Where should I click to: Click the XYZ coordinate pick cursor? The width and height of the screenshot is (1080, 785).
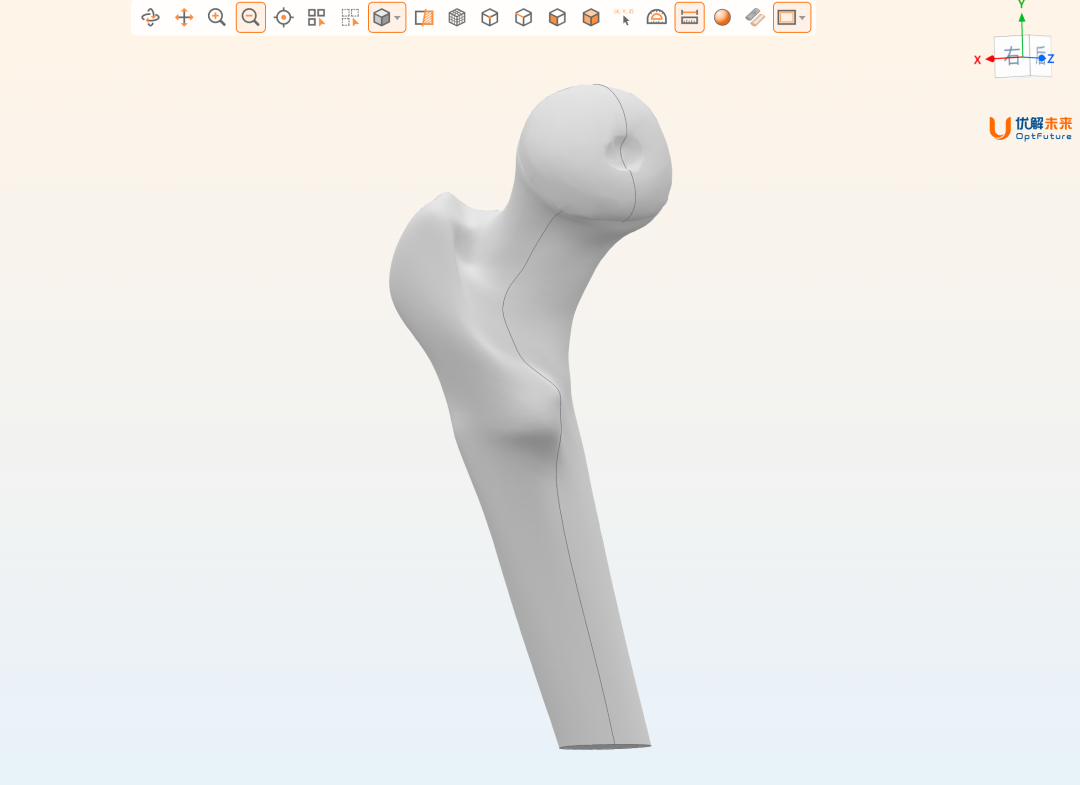624,17
